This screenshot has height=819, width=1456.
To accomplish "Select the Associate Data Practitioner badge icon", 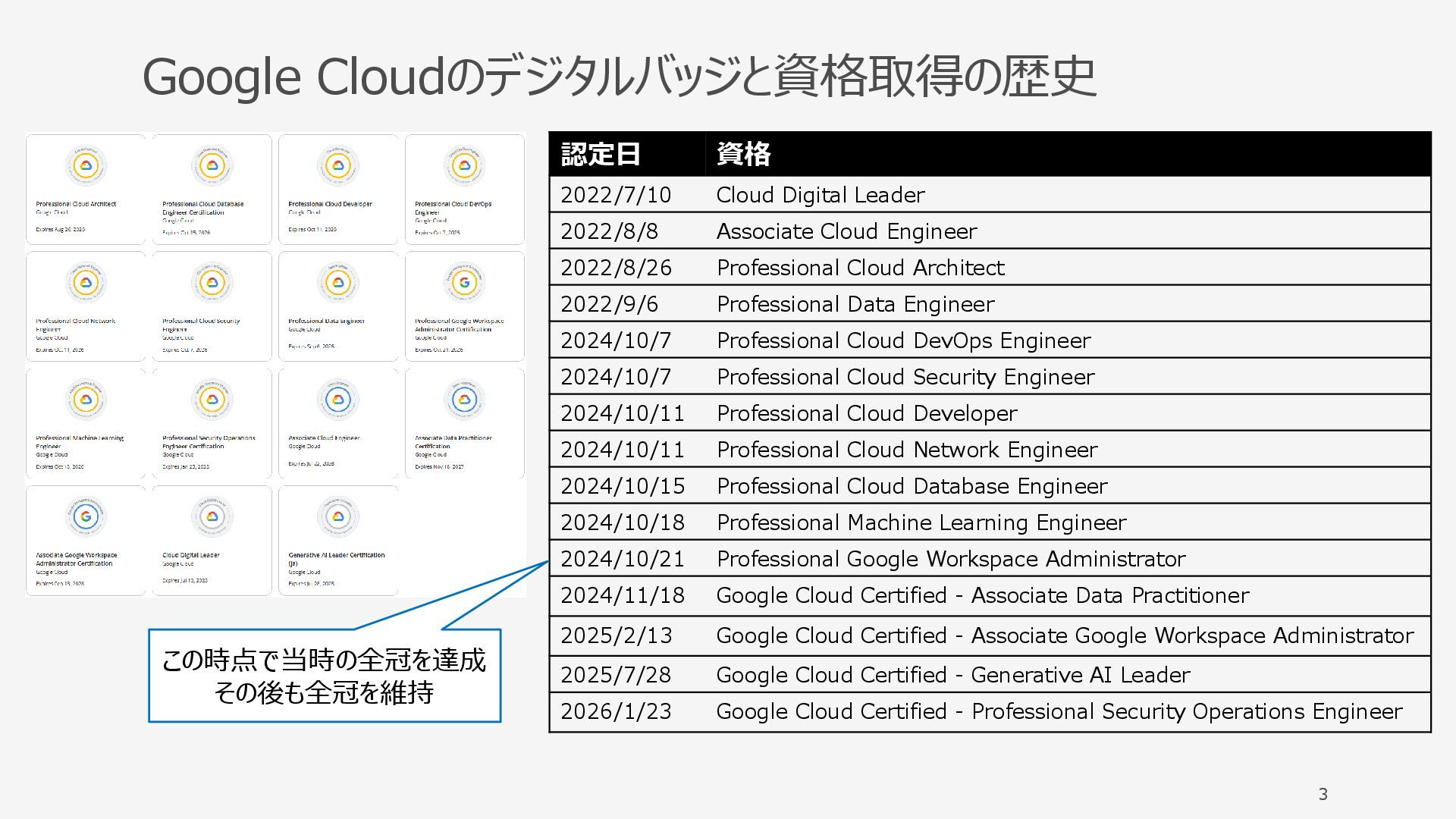I will tap(464, 400).
